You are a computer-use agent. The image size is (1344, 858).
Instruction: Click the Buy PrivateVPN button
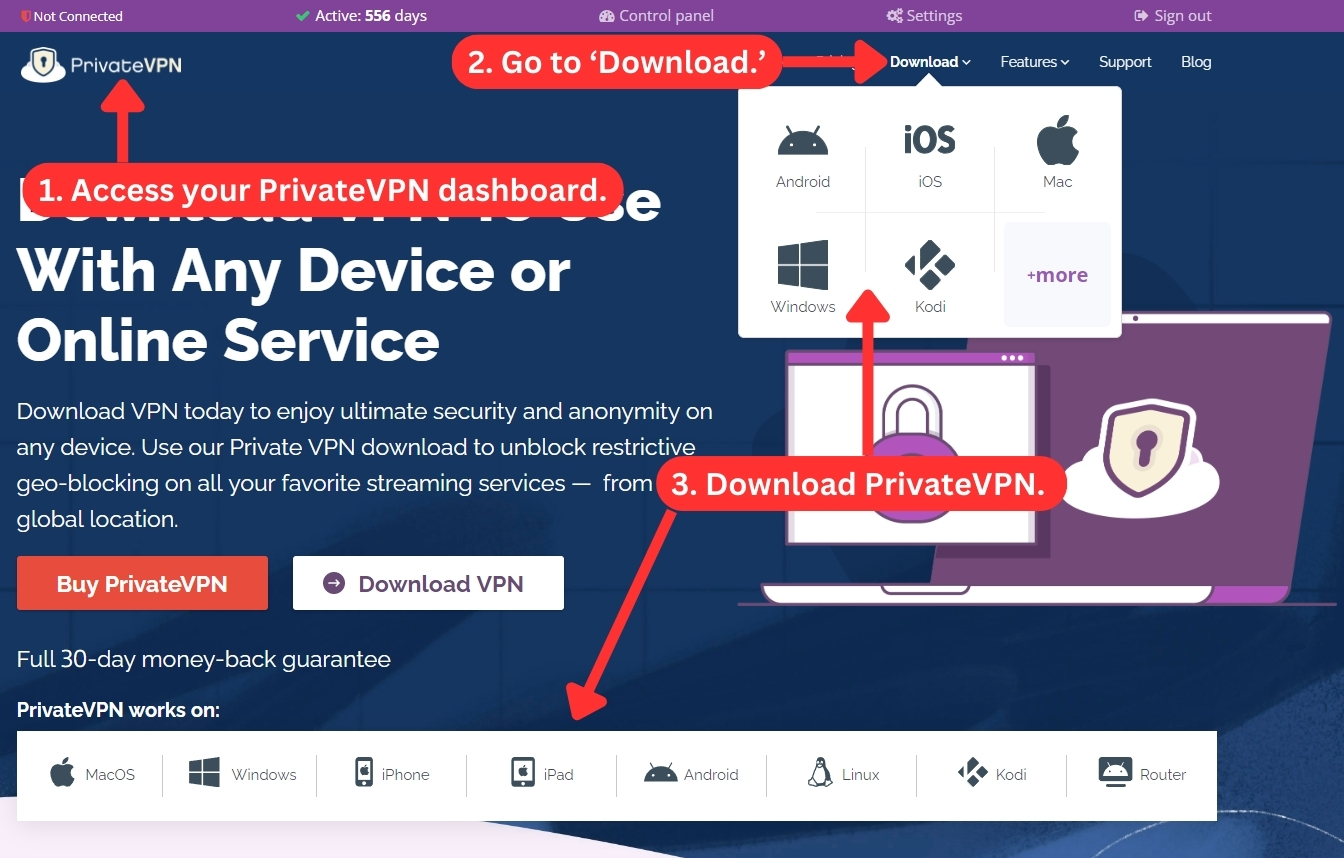(x=142, y=583)
